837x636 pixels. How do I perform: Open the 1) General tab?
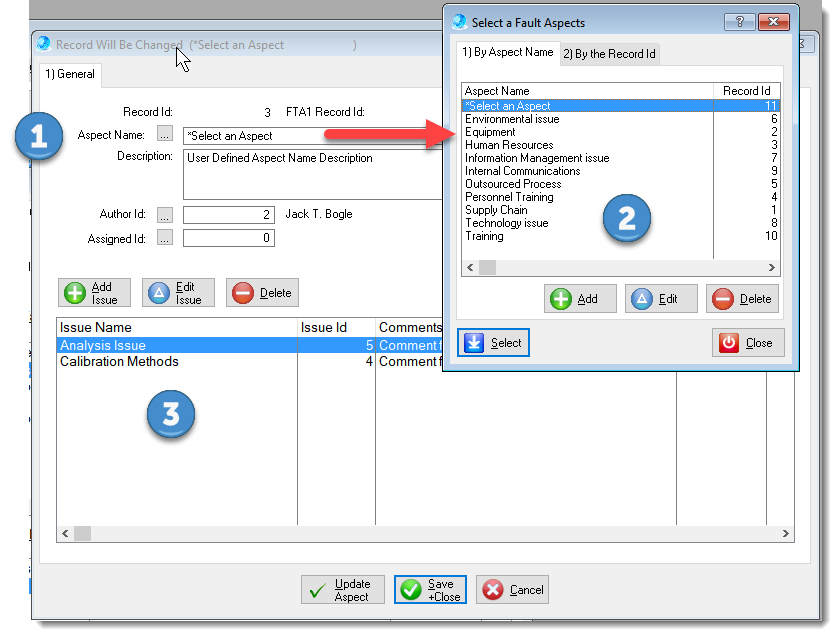coord(70,74)
